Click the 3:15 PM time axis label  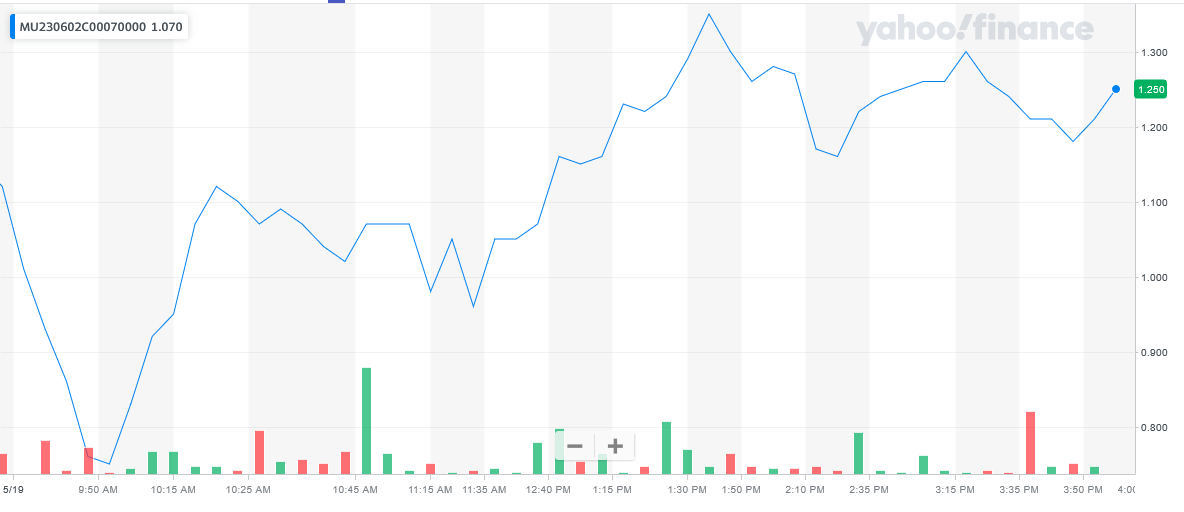955,490
